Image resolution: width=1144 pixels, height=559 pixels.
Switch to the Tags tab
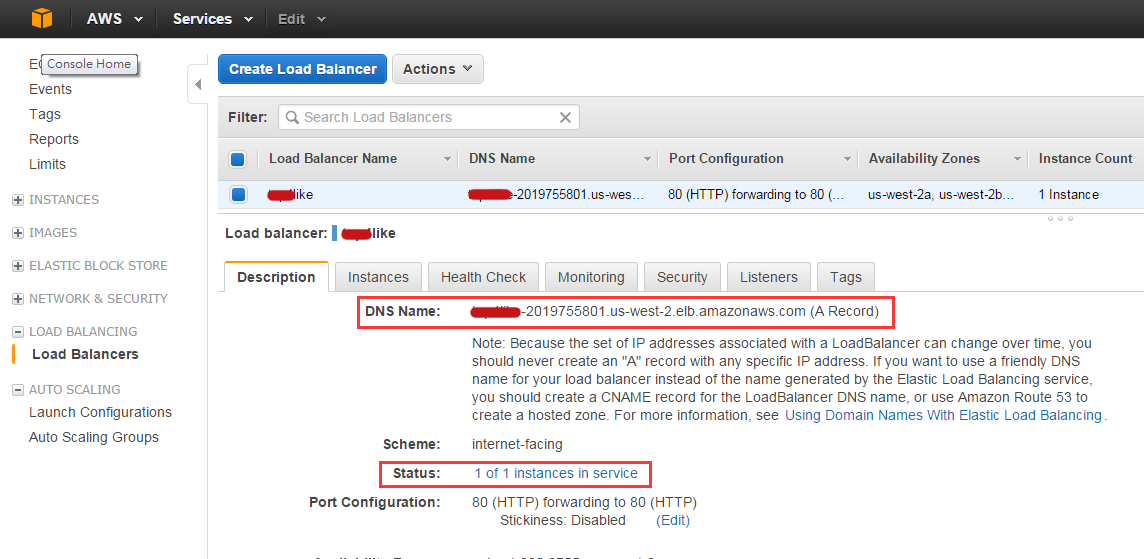846,277
